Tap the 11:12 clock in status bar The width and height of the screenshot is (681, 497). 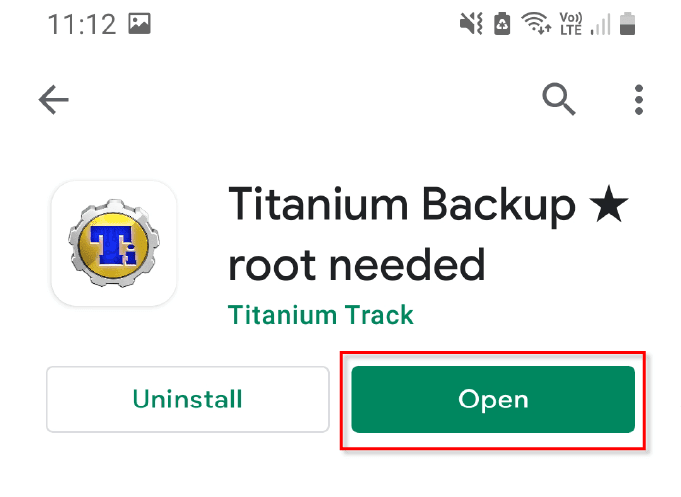(82, 24)
